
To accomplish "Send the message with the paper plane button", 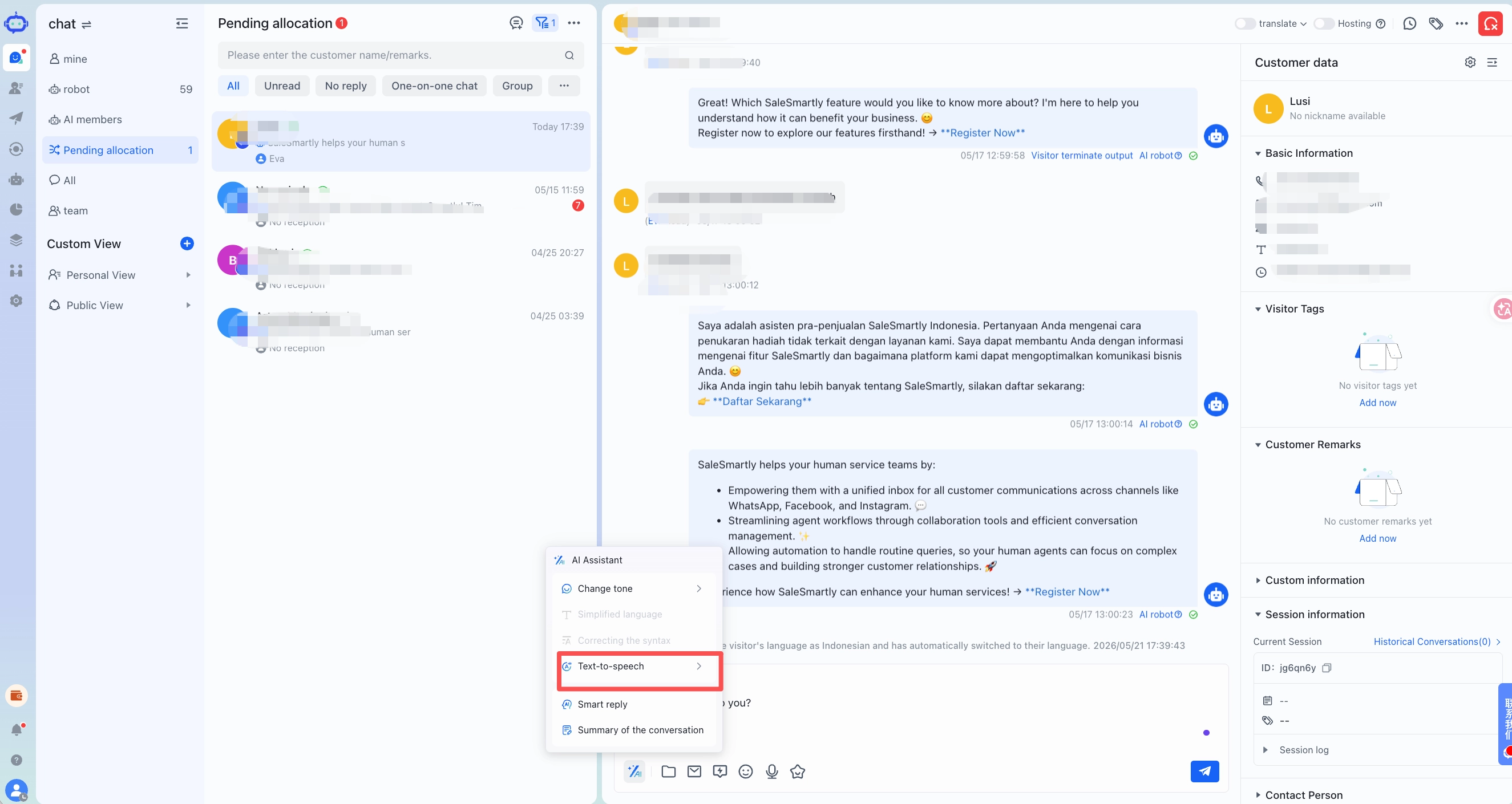I will point(1204,771).
